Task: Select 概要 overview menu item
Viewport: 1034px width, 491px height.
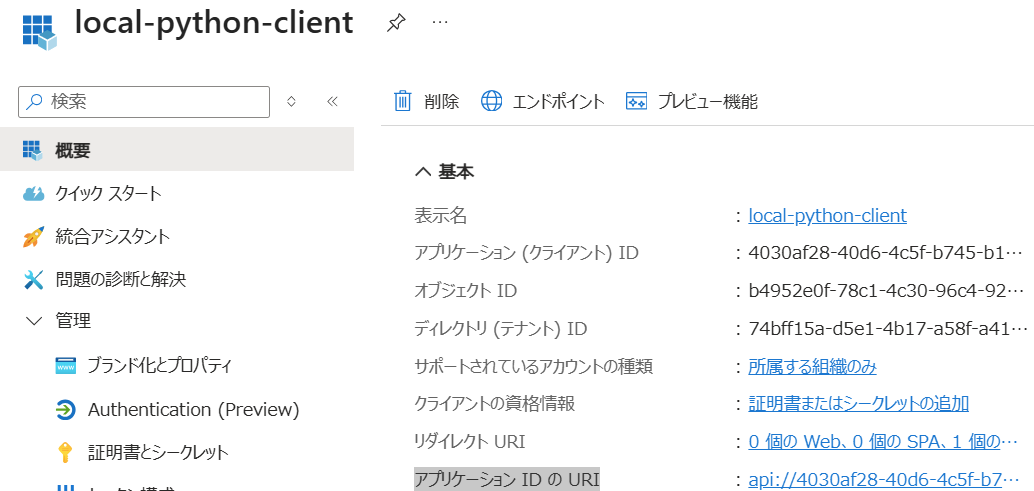Action: click(177, 150)
